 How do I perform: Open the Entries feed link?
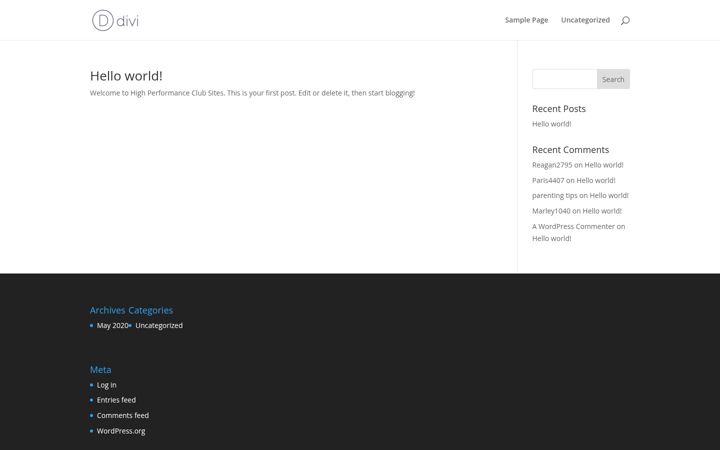coord(116,400)
